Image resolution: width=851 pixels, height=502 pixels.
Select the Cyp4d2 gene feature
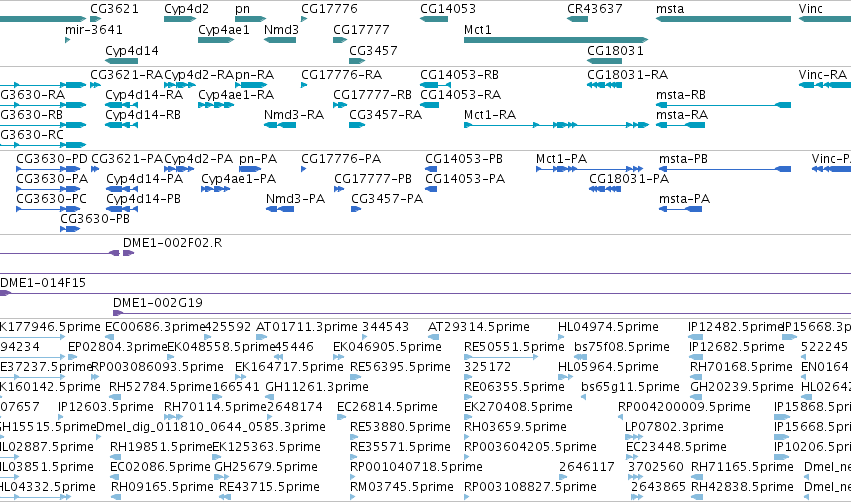[x=180, y=19]
